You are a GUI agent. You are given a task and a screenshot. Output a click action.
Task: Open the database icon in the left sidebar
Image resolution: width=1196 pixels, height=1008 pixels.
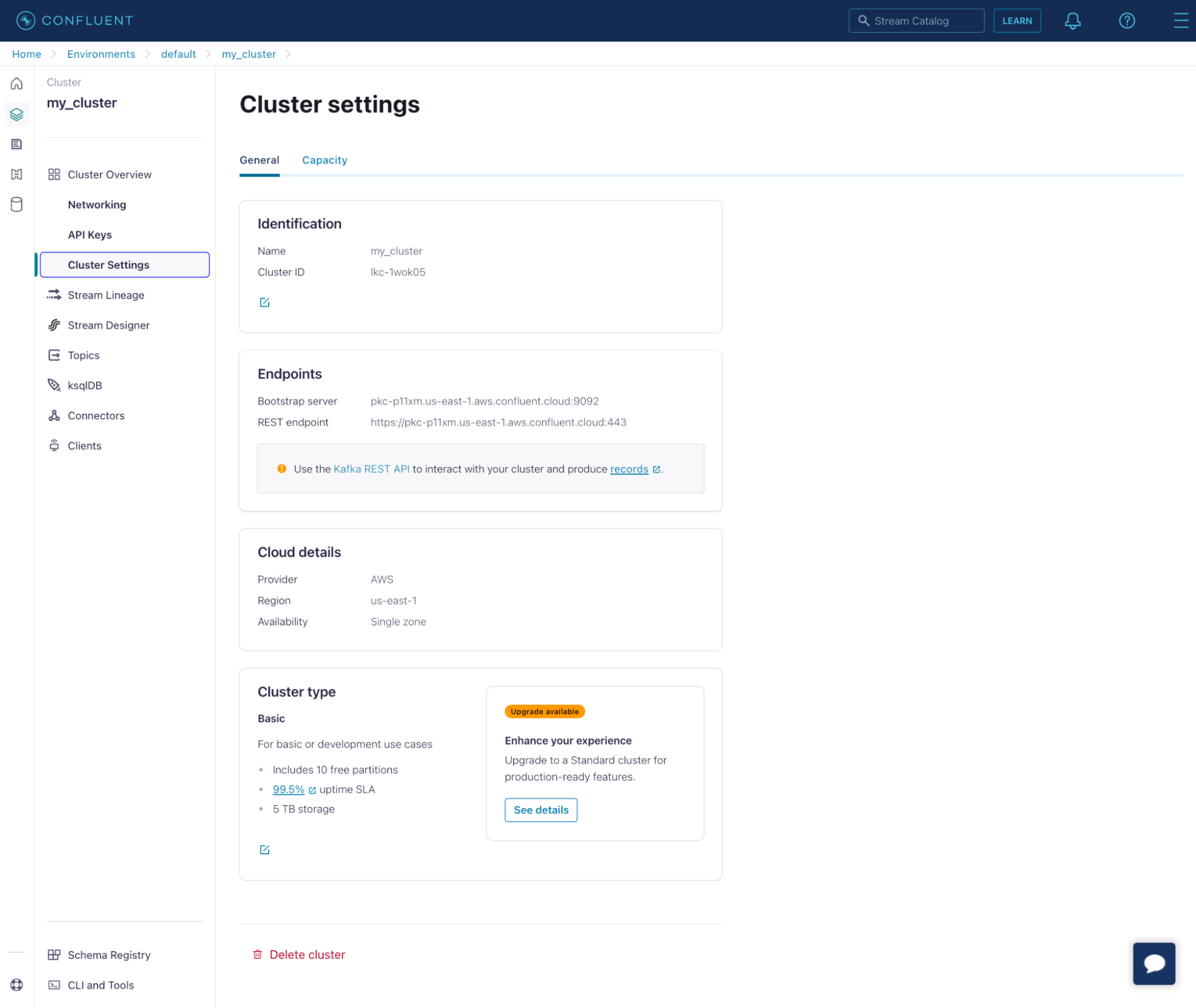tap(16, 205)
